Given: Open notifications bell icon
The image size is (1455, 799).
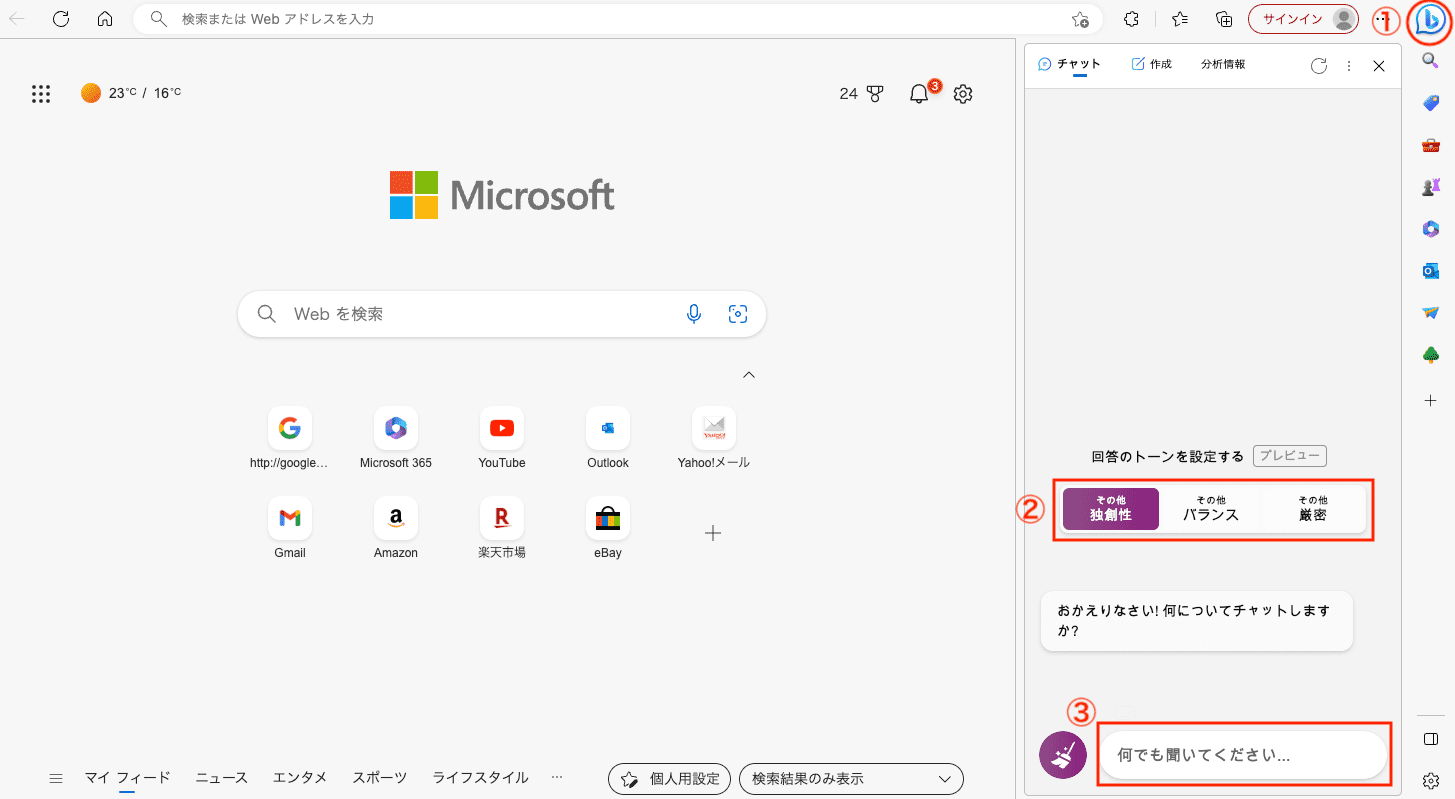Looking at the screenshot, I should [919, 94].
